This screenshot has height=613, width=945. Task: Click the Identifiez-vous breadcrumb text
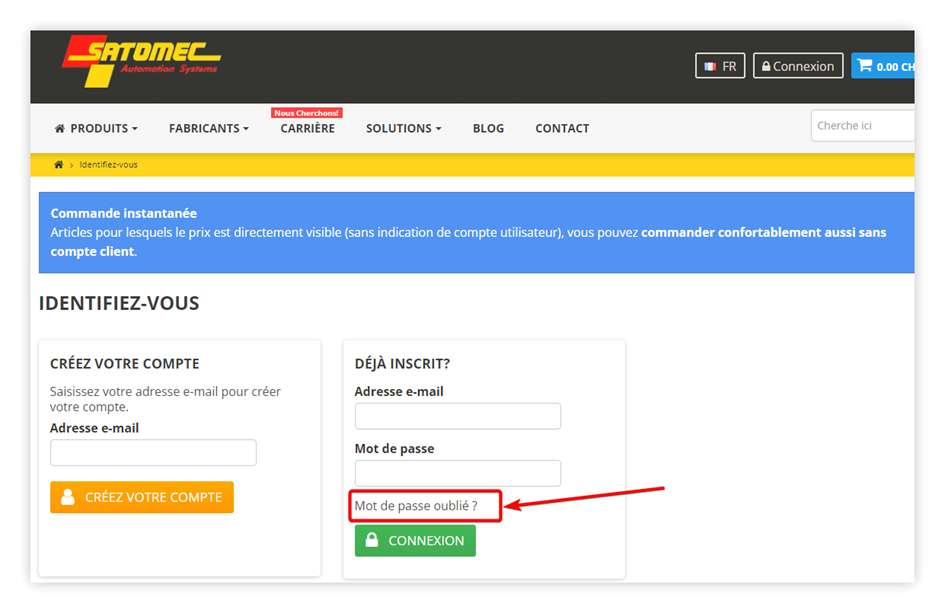point(108,165)
